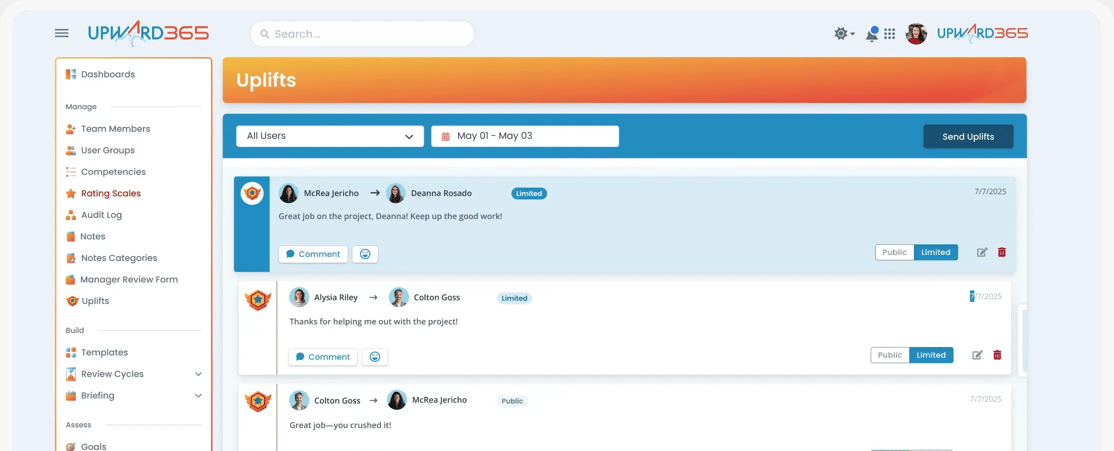Edit the Alysia Riley uplift post
Image resolution: width=1114 pixels, height=451 pixels.
point(977,355)
